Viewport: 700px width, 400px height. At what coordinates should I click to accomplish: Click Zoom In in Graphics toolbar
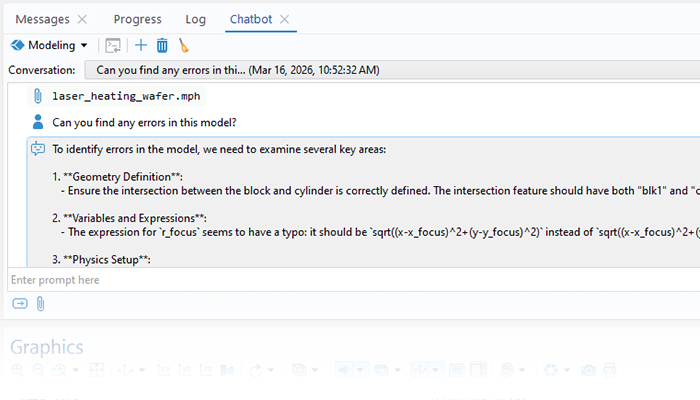point(17,370)
